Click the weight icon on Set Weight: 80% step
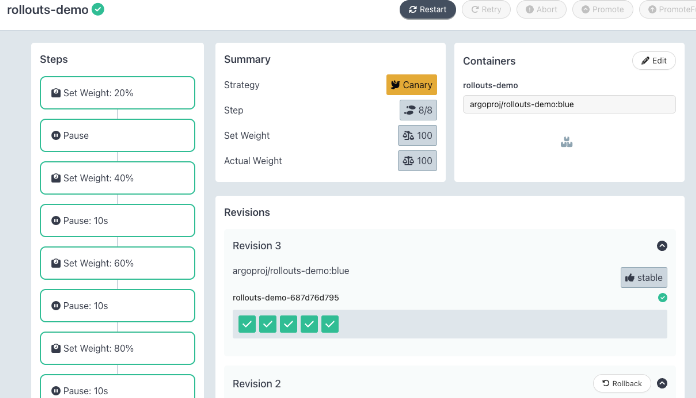This screenshot has height=398, width=696. [x=55, y=348]
